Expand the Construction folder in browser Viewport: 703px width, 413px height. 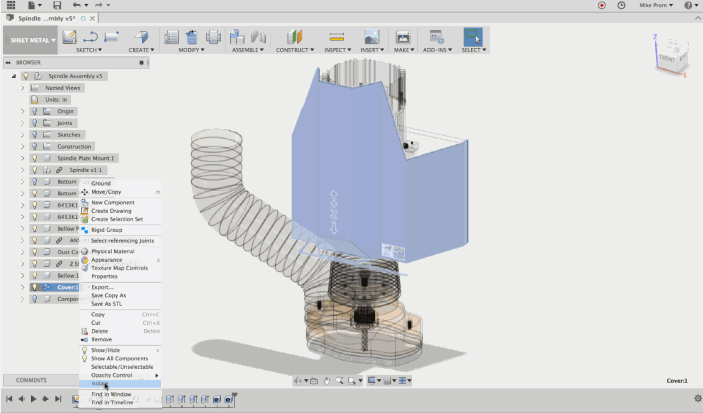22,146
